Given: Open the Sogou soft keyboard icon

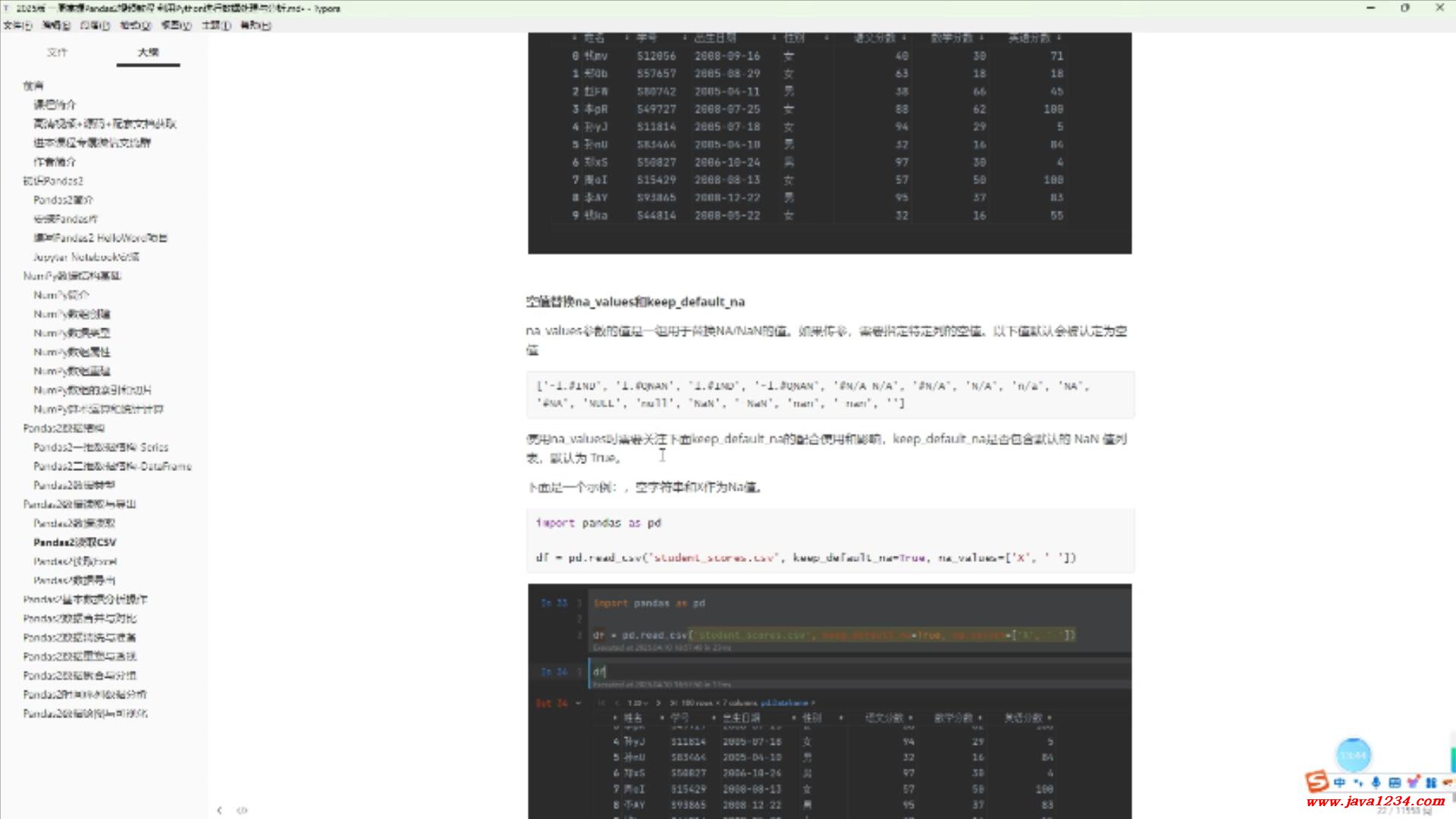Looking at the screenshot, I should point(1394,782).
